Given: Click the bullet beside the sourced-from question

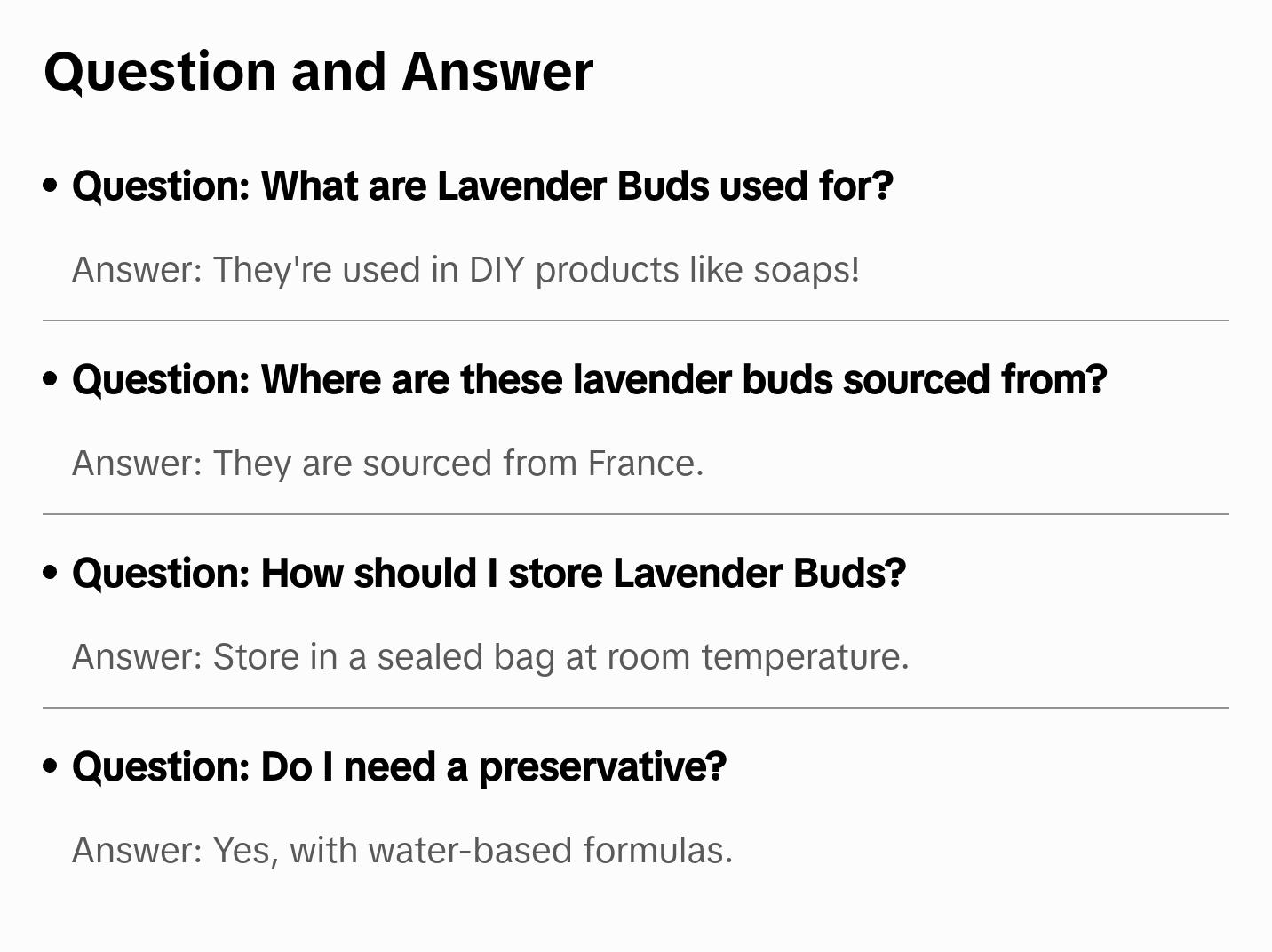Looking at the screenshot, I should (x=51, y=379).
